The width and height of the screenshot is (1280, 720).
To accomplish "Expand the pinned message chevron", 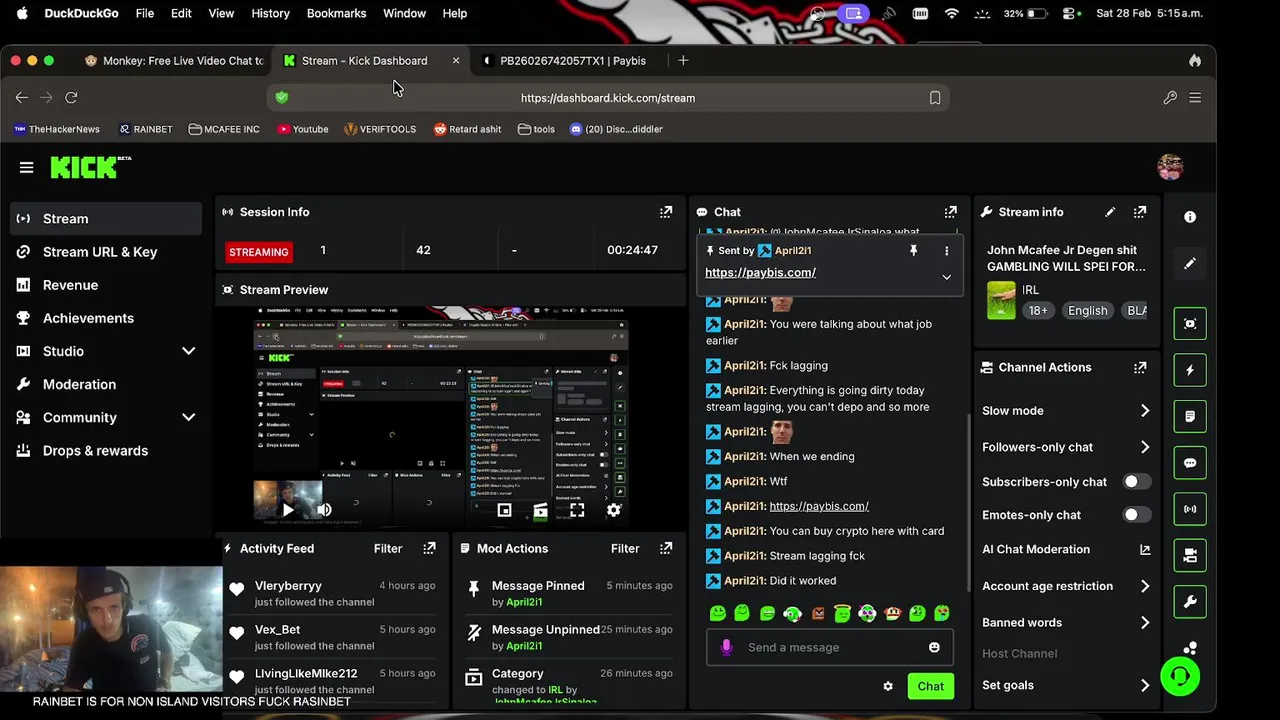I will (946, 277).
